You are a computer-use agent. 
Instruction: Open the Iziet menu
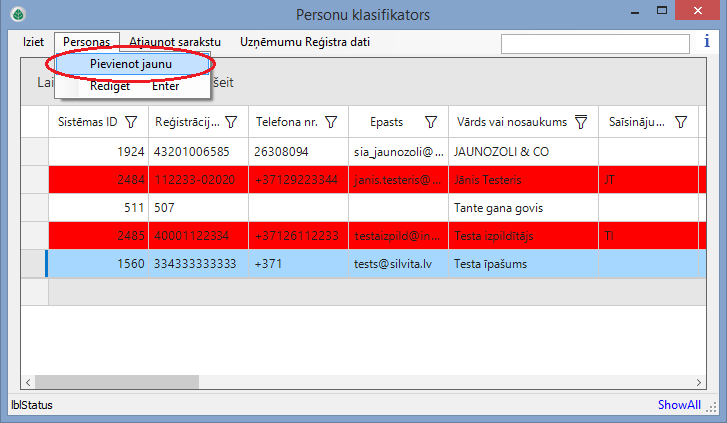coord(33,42)
